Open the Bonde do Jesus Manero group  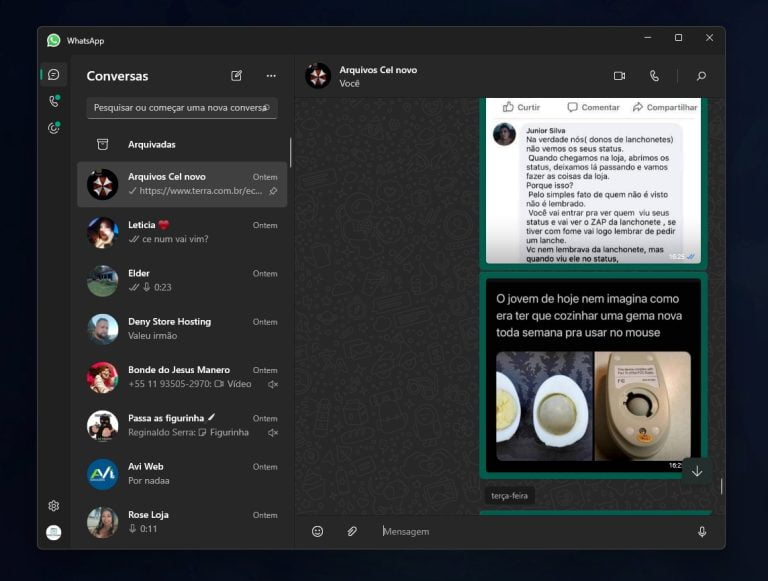click(x=182, y=377)
